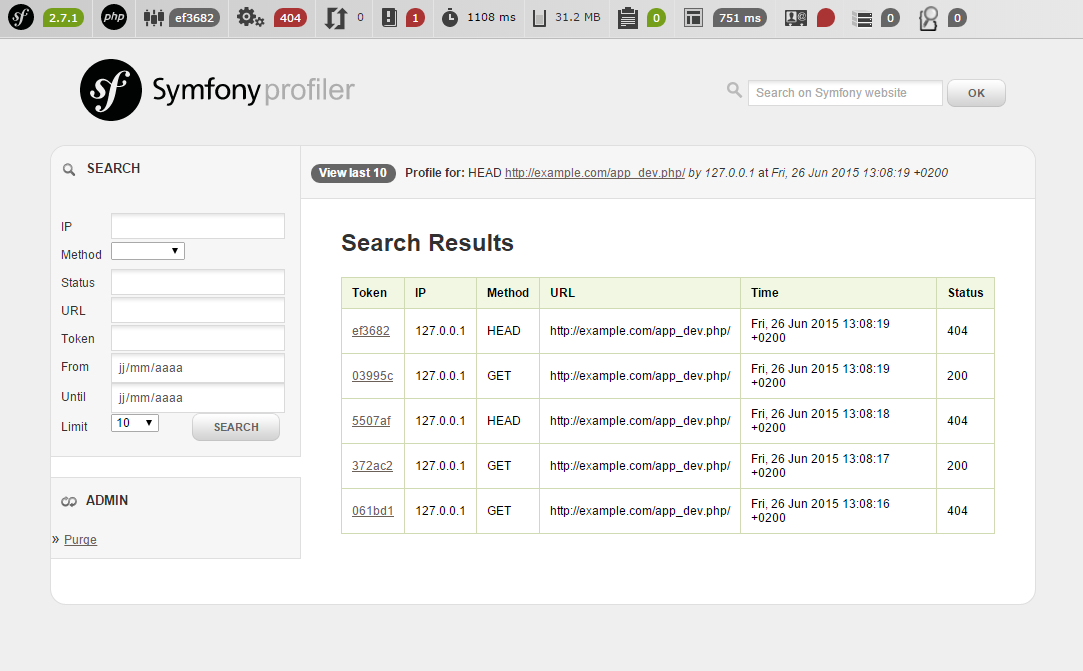Click the SEARCH submit button
The height and width of the screenshot is (671, 1083).
point(236,427)
